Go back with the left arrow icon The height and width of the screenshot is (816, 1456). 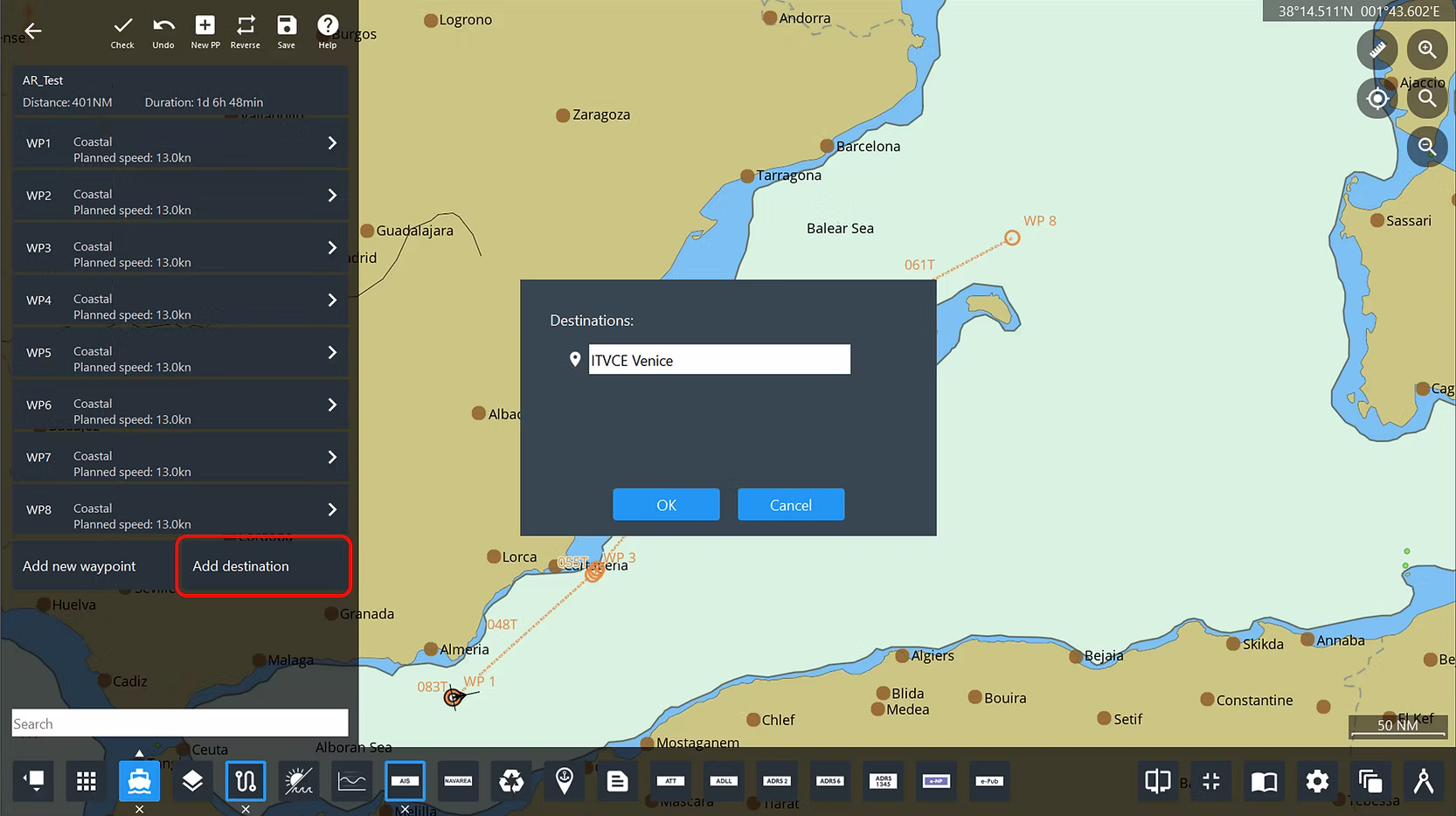point(33,31)
